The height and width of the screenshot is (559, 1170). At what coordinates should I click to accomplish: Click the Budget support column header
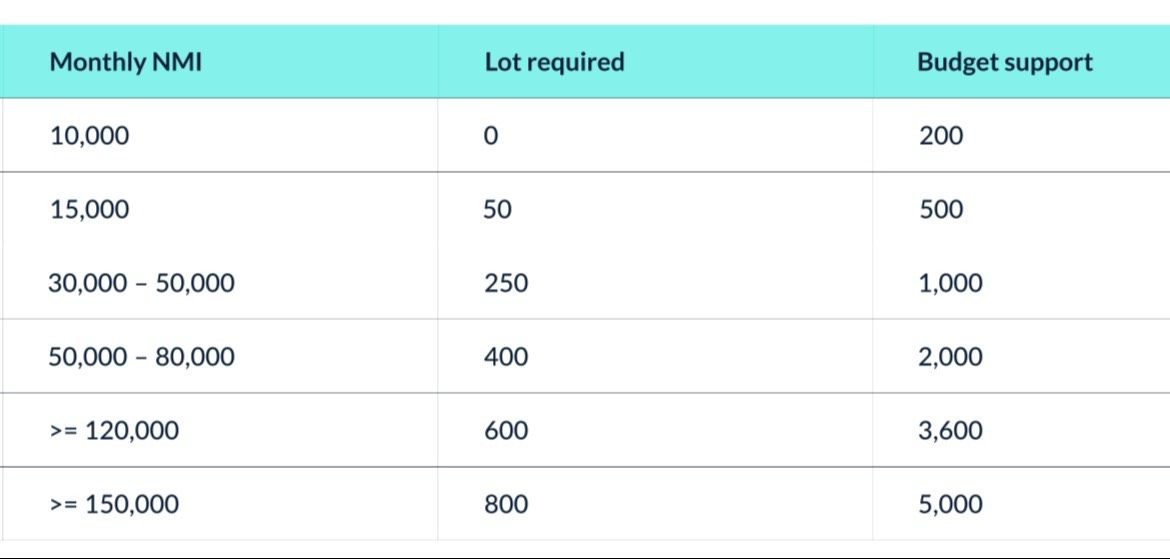click(x=1004, y=62)
